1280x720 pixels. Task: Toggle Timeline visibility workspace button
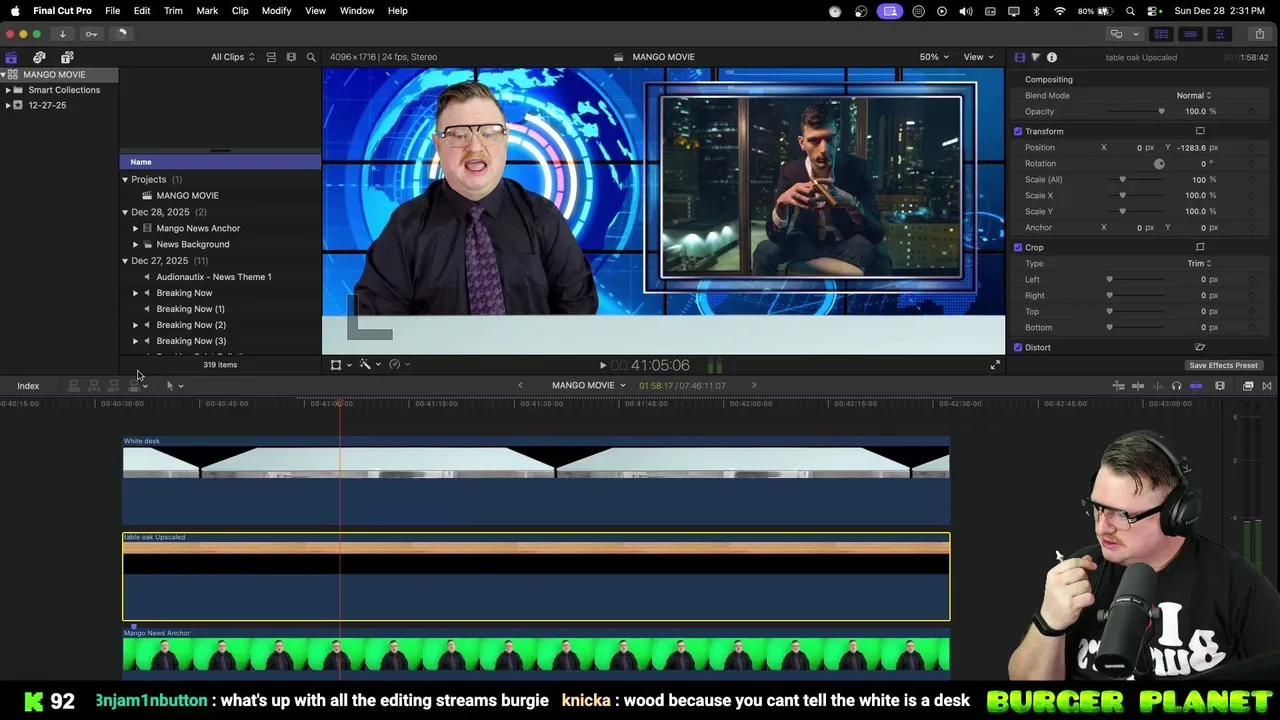tap(1190, 33)
